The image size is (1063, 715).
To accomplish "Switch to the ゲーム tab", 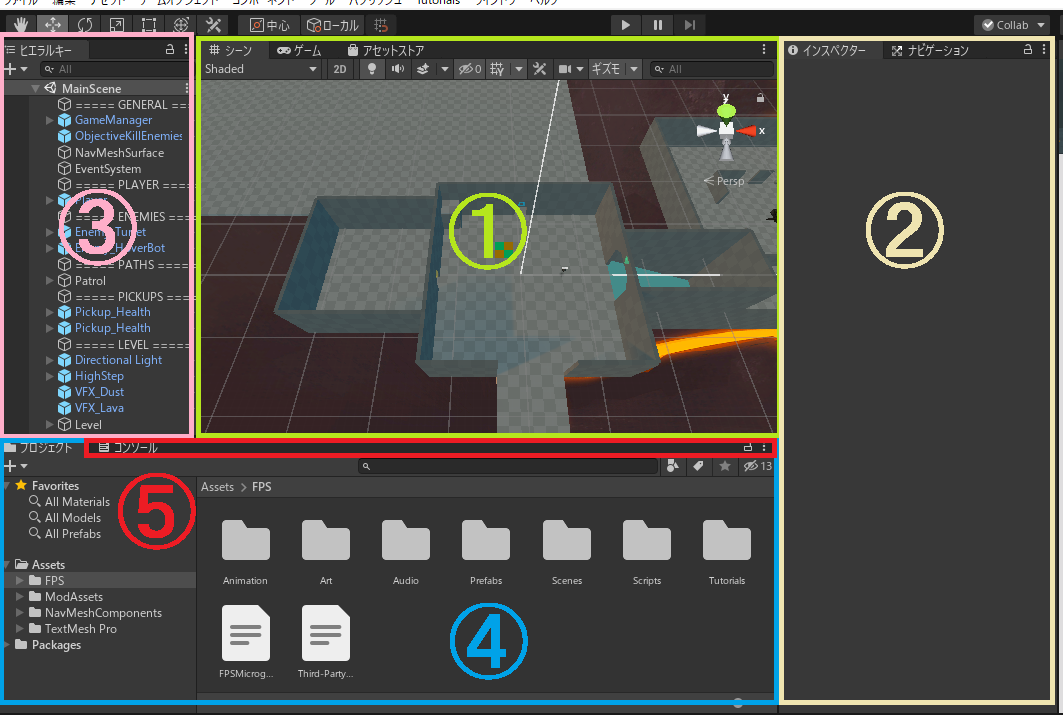I will 299,50.
